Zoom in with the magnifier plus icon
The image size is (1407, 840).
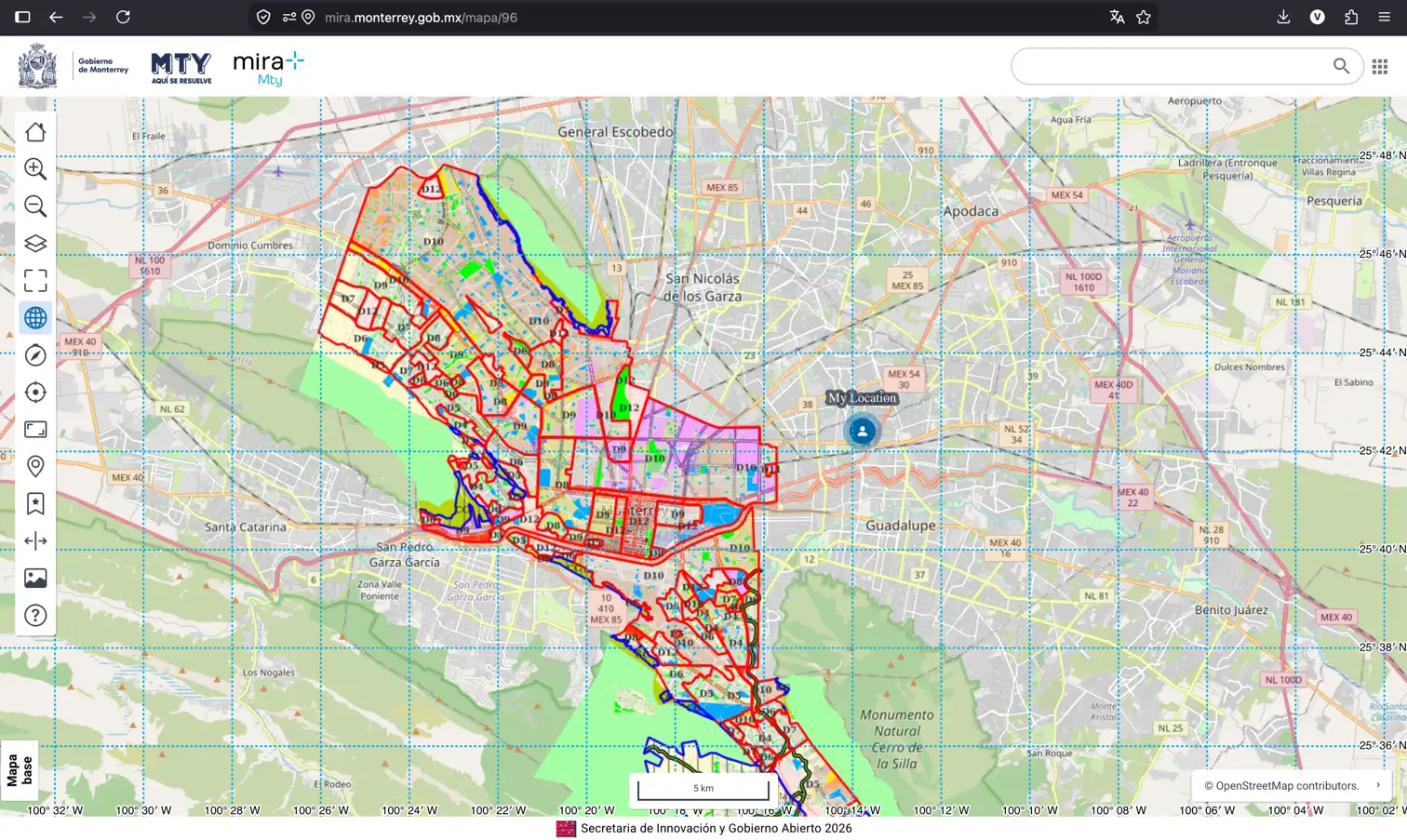click(x=35, y=169)
